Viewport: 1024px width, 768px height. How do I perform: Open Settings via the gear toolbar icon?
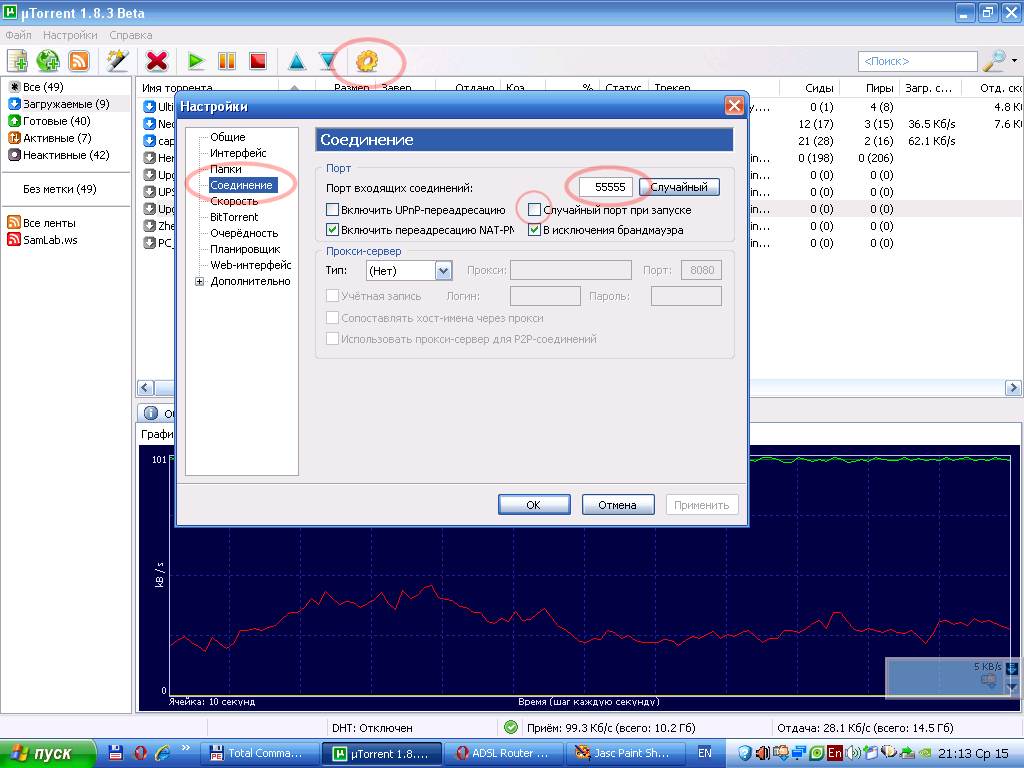366,61
